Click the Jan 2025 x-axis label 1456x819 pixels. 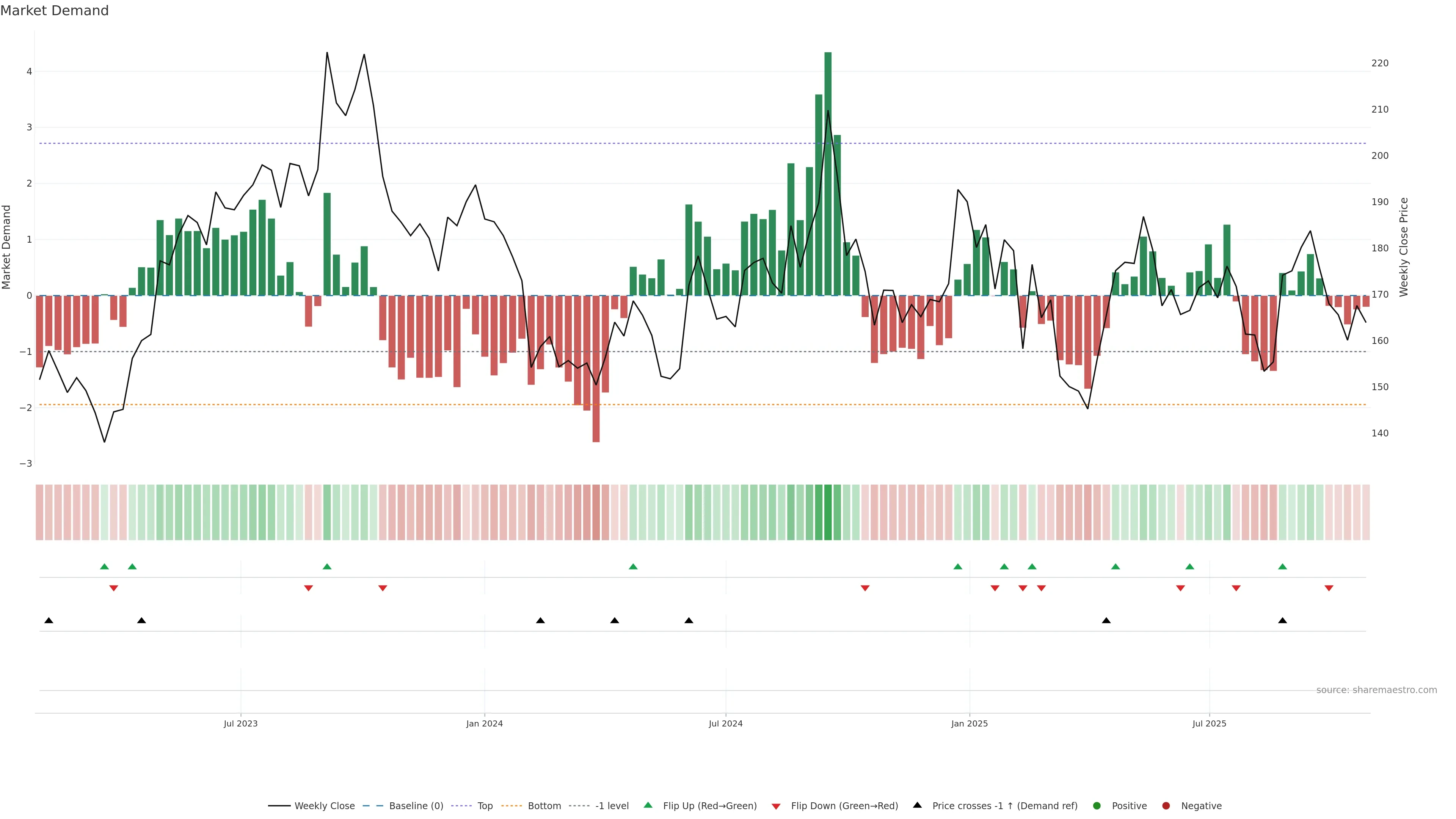coord(970,723)
